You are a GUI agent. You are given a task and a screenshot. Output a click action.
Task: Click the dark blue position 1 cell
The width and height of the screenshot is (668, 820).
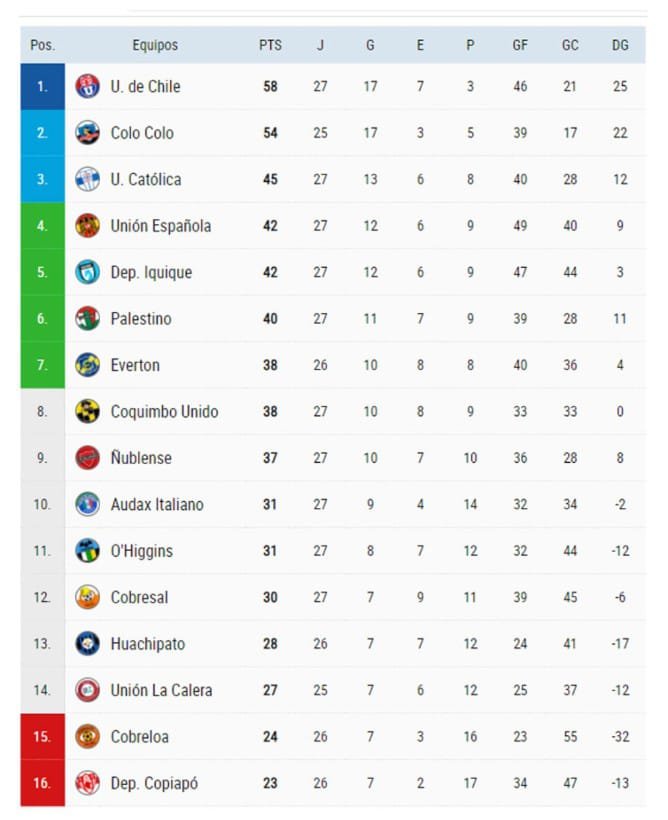click(x=42, y=87)
